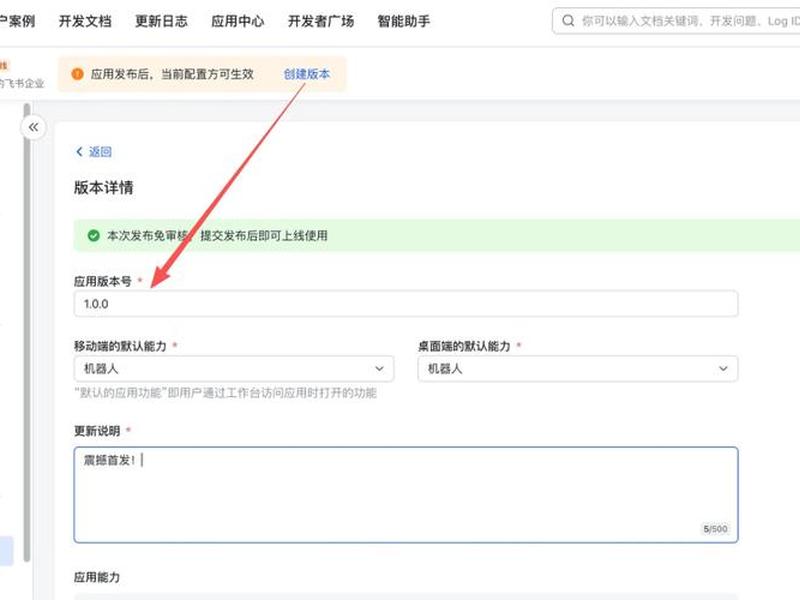Screen dimensions: 800x600
Task: Click the green check icon in the notice
Action: 93,235
